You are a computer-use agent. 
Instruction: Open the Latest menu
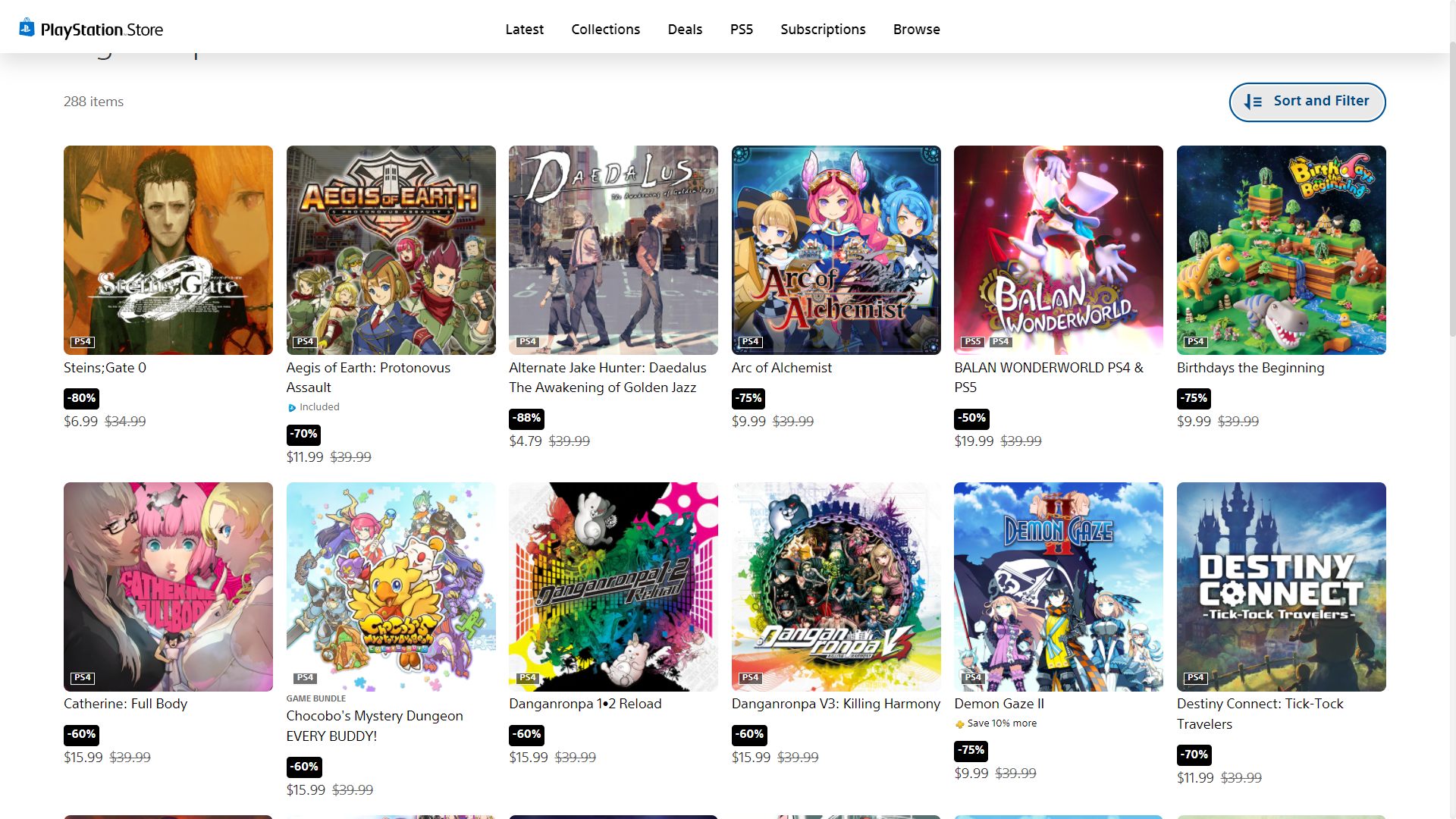pyautogui.click(x=524, y=30)
